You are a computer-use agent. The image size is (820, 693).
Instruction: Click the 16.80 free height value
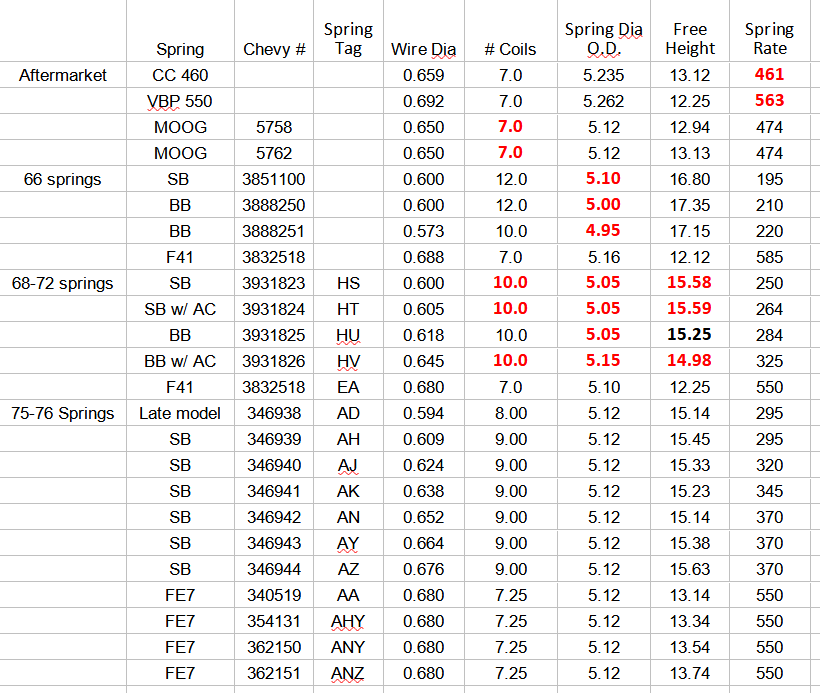pyautogui.click(x=690, y=179)
